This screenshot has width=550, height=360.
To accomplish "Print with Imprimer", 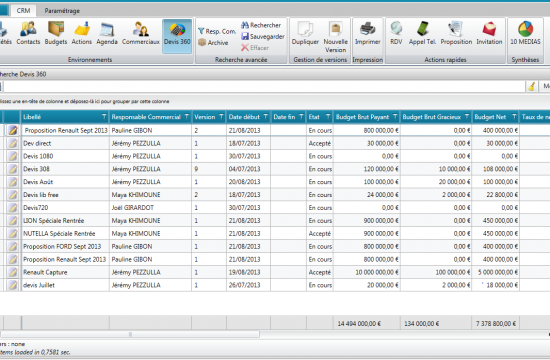I will [367, 34].
